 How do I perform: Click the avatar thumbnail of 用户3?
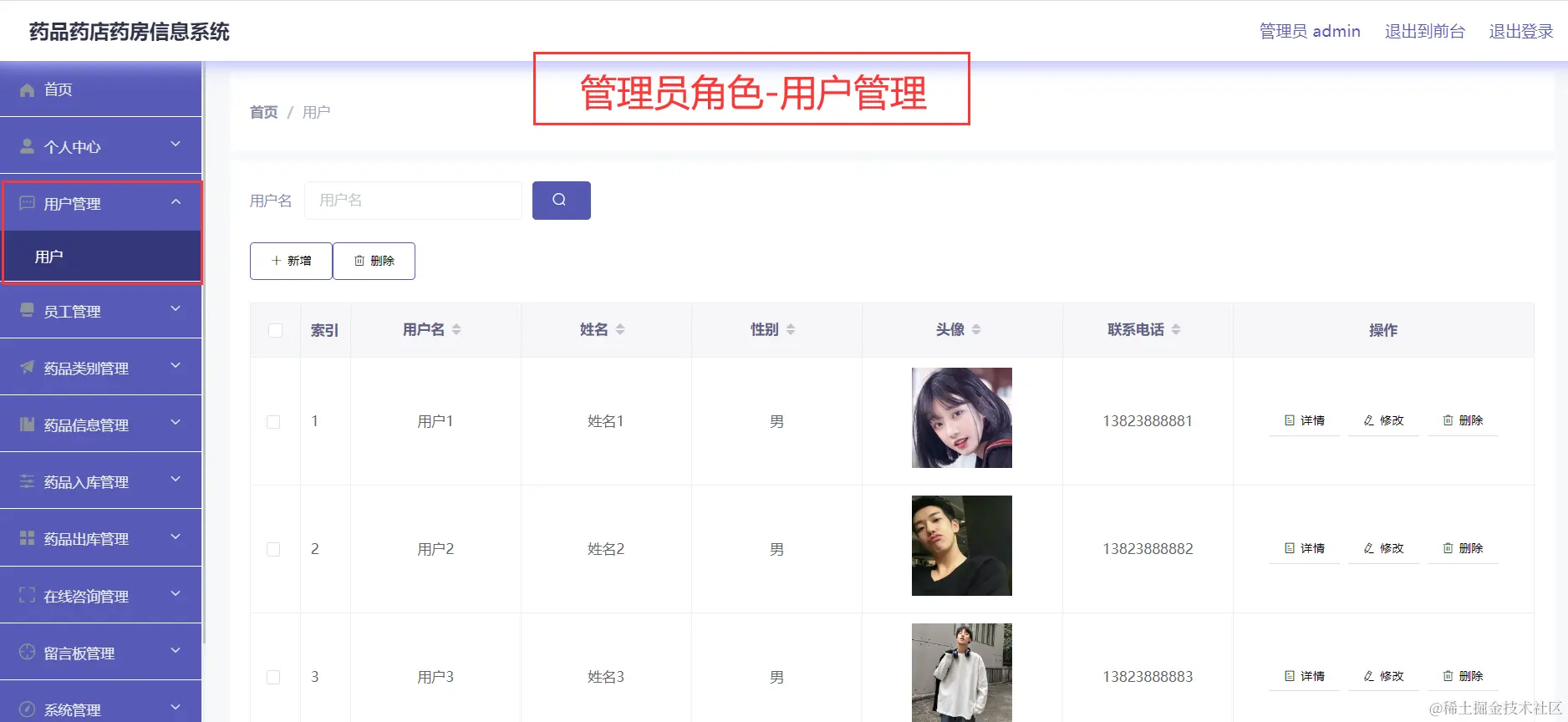click(x=962, y=673)
